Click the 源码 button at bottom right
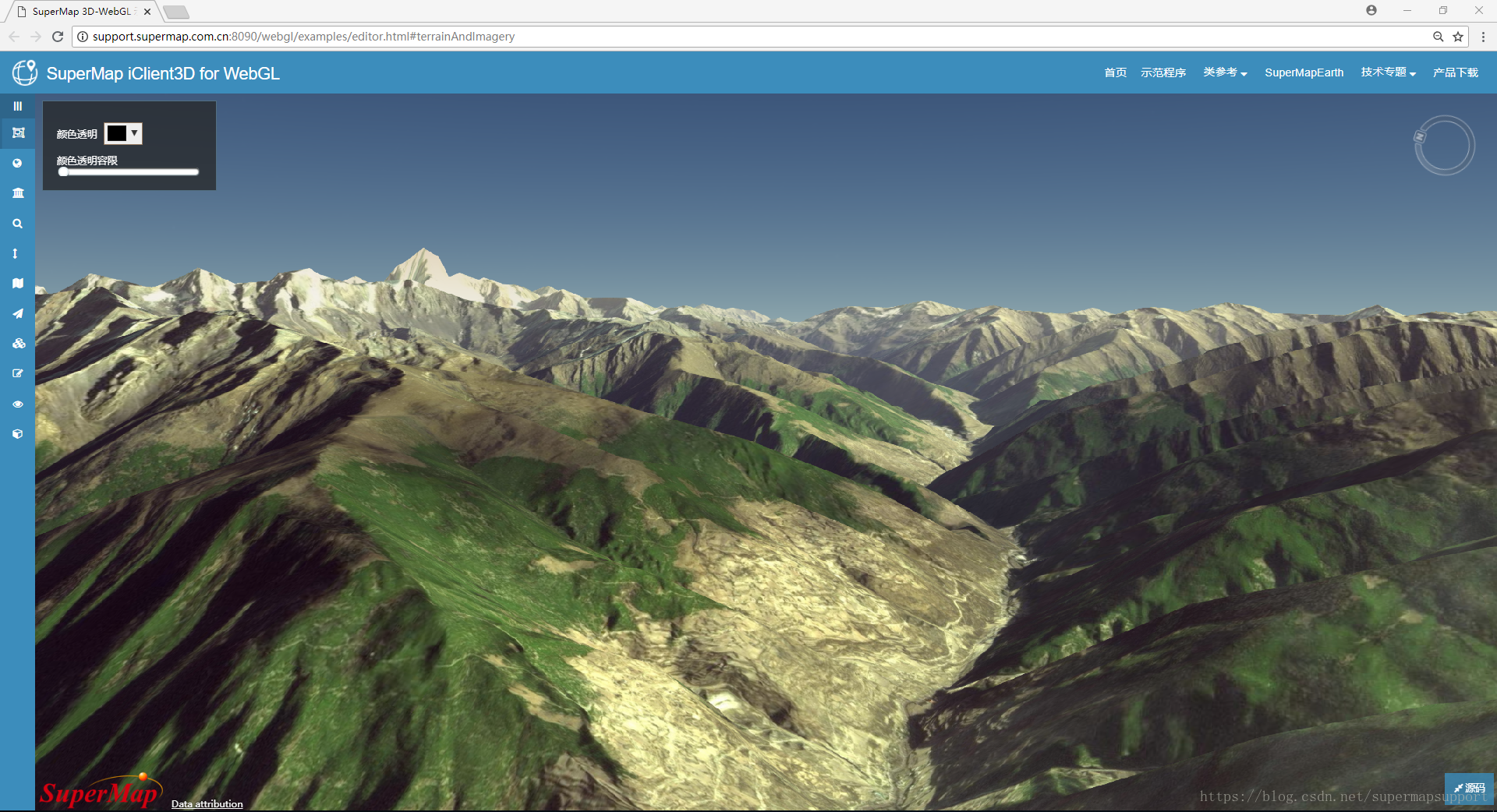The width and height of the screenshot is (1497, 812). (1469, 789)
